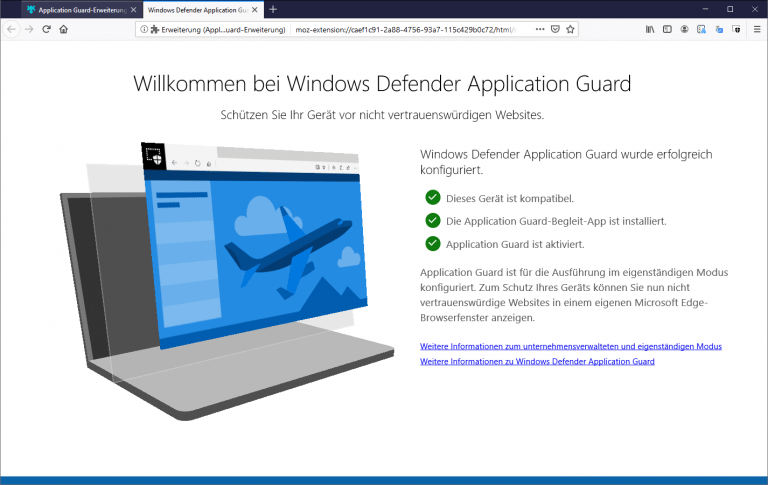Image resolution: width=768 pixels, height=485 pixels.
Task: Click the Firefox back arrow button
Action: (11, 29)
